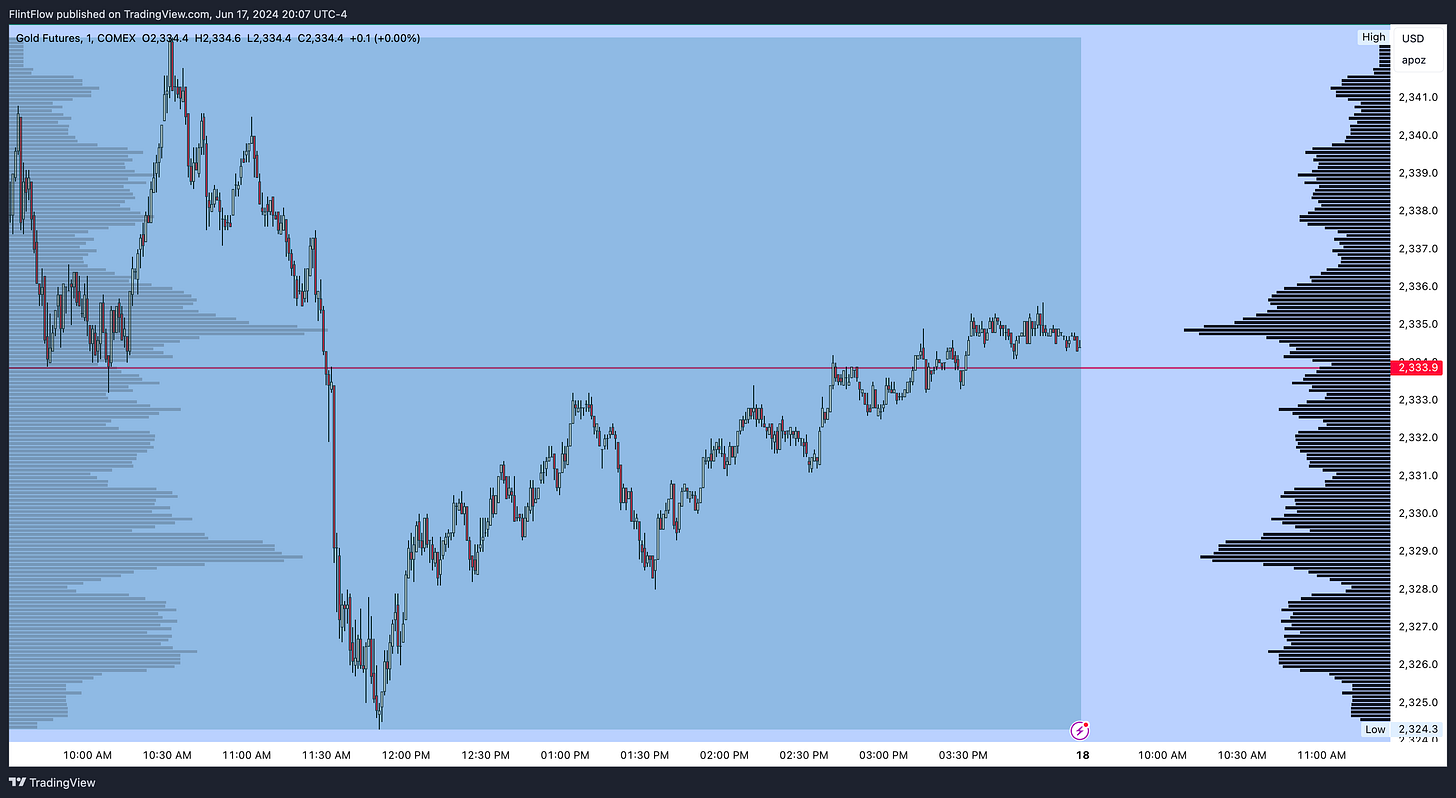
Task: Click the 2,324.3 low price label
Action: point(1418,729)
